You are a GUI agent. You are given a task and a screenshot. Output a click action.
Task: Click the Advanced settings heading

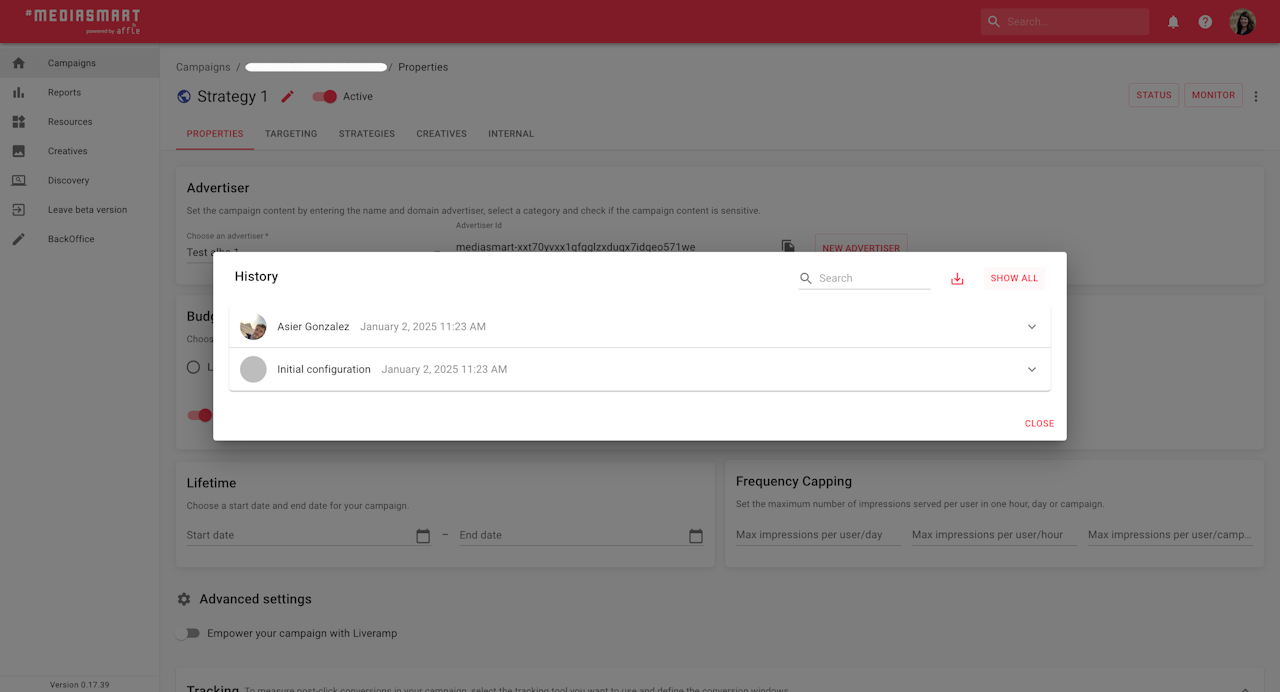point(255,599)
